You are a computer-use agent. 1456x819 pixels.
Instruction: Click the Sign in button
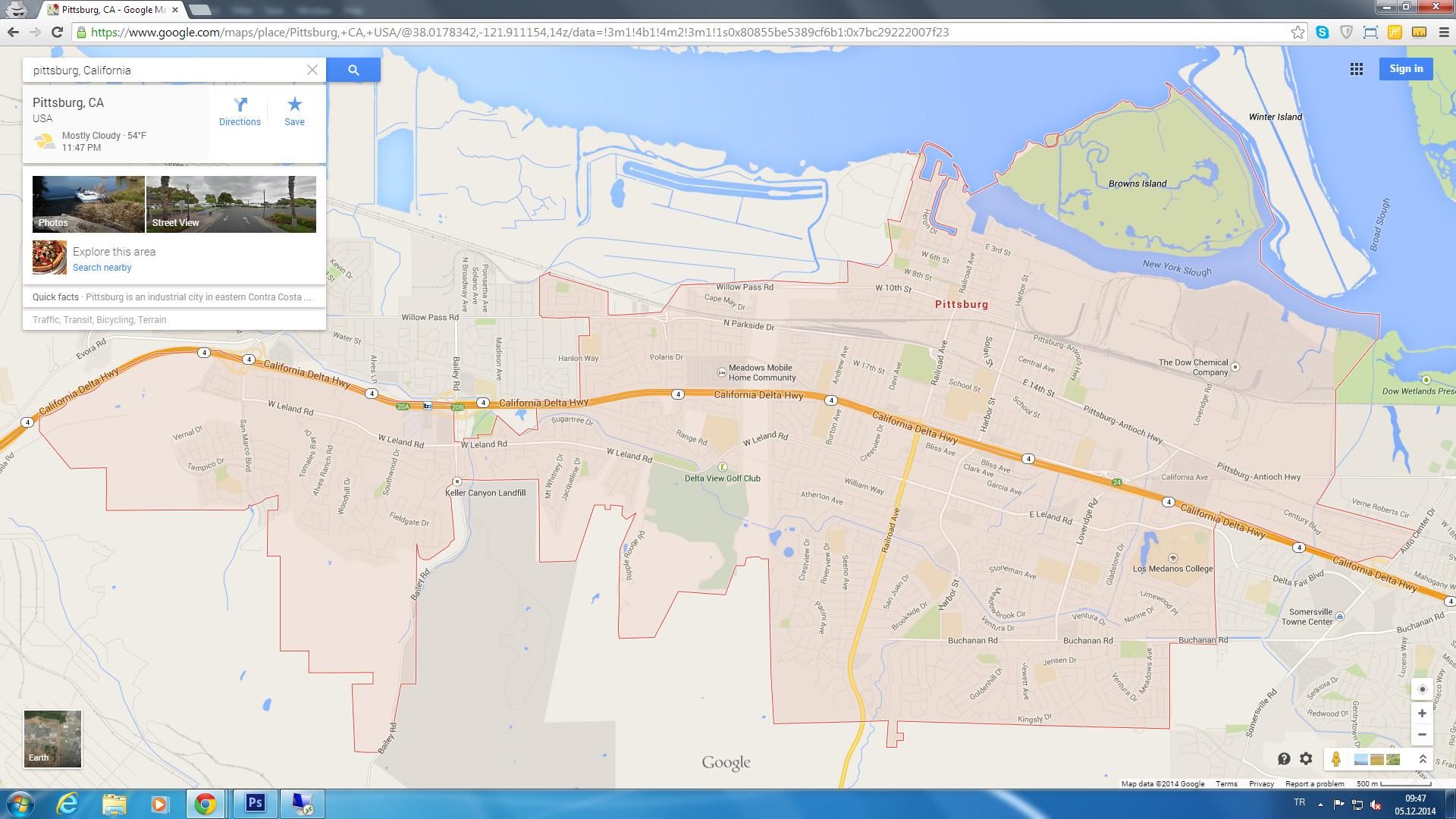[x=1406, y=69]
